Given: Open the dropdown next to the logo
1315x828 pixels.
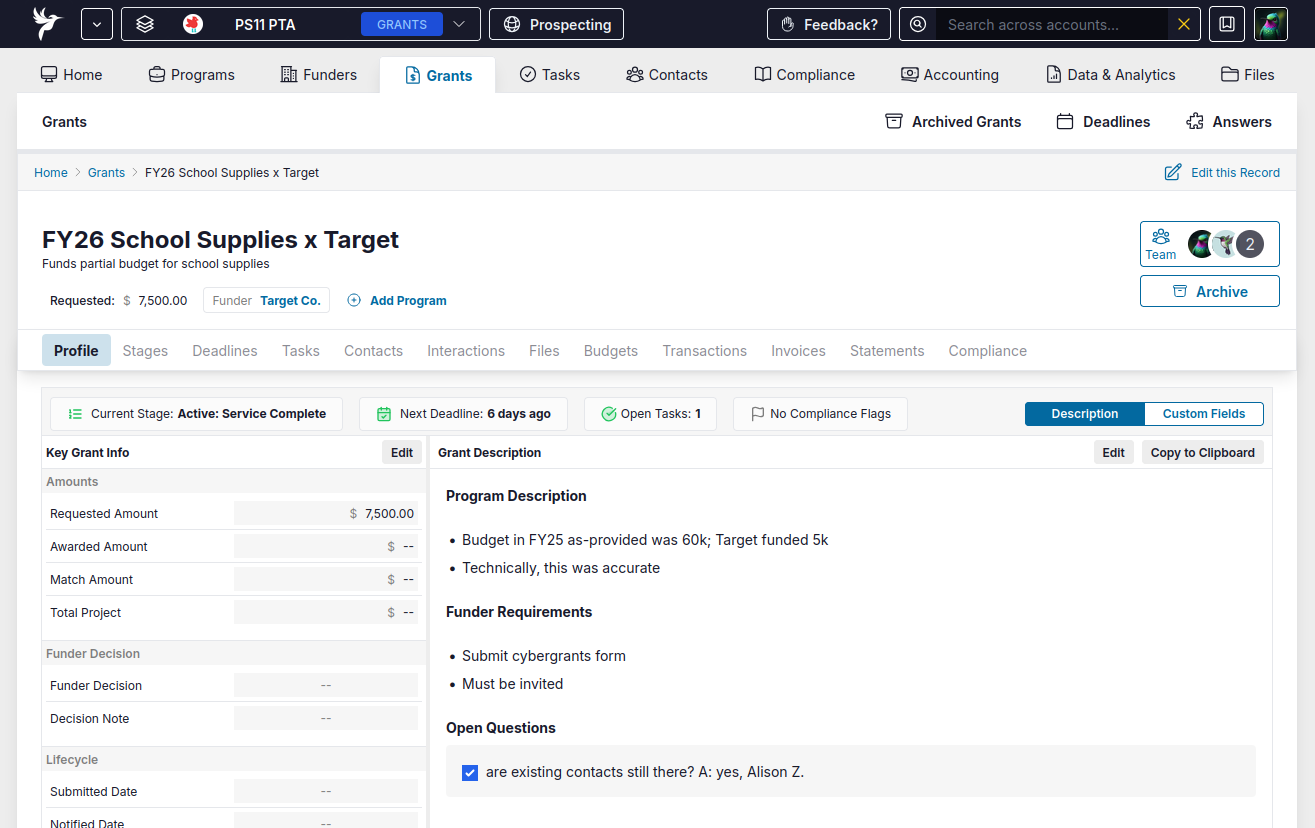Looking at the screenshot, I should (97, 24).
